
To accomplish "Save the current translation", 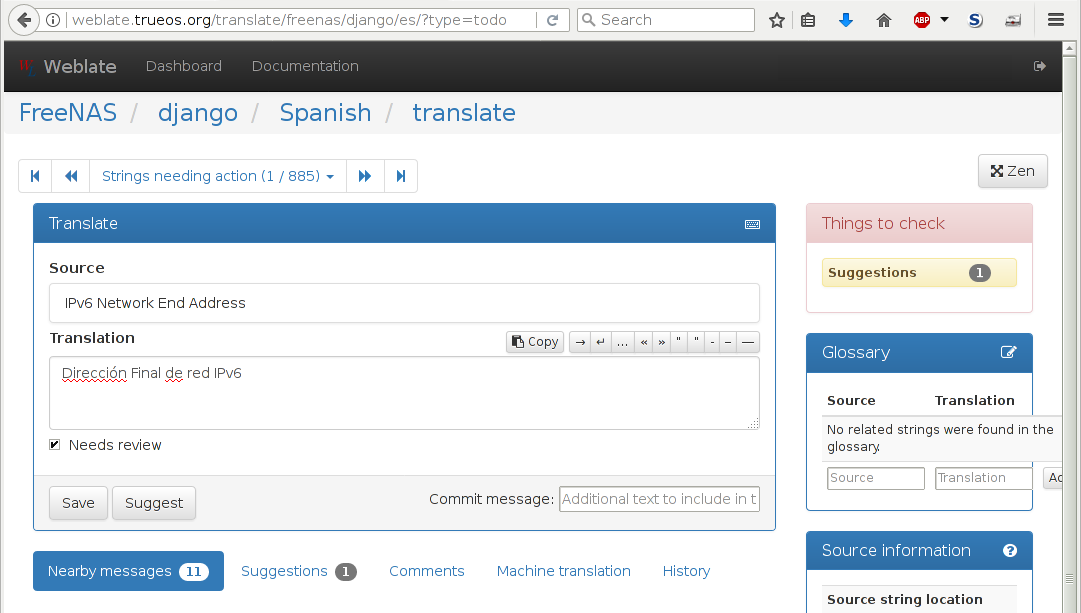I will click(78, 502).
